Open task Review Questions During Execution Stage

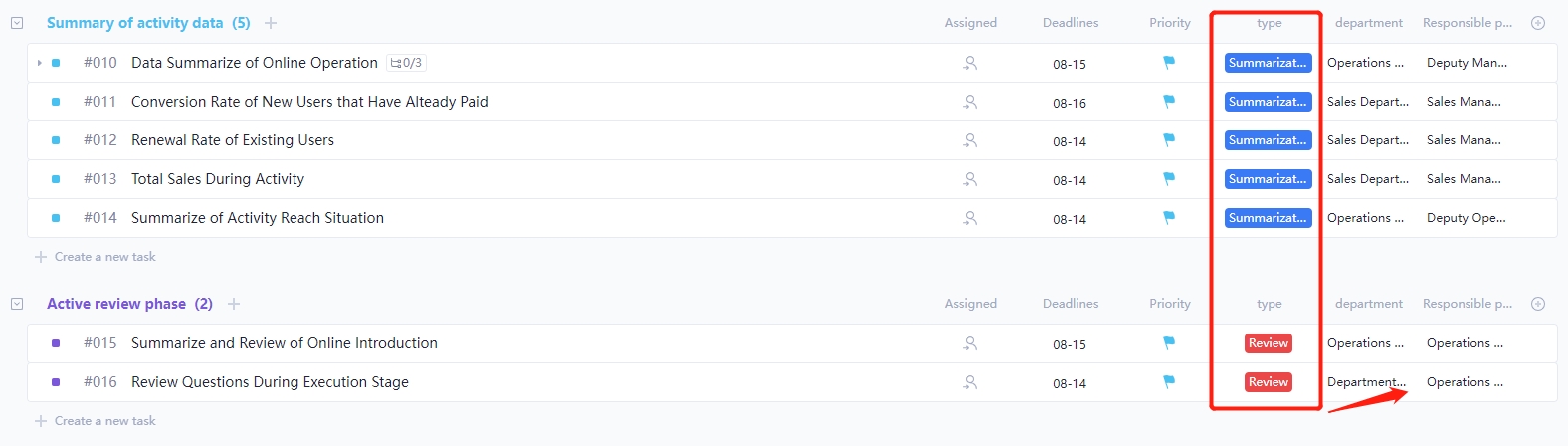click(270, 382)
